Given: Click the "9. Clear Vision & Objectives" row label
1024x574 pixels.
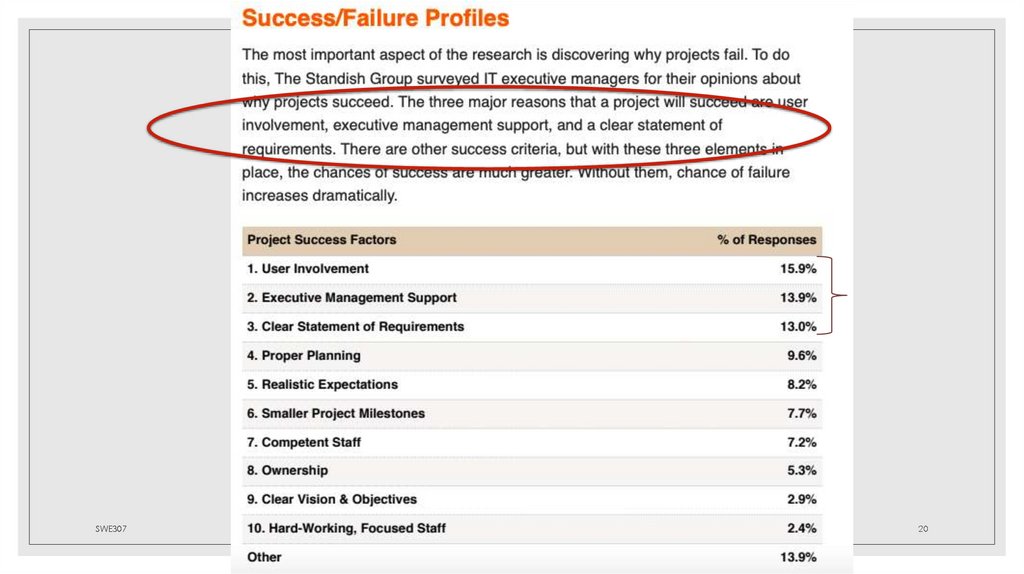Looking at the screenshot, I should (332, 500).
